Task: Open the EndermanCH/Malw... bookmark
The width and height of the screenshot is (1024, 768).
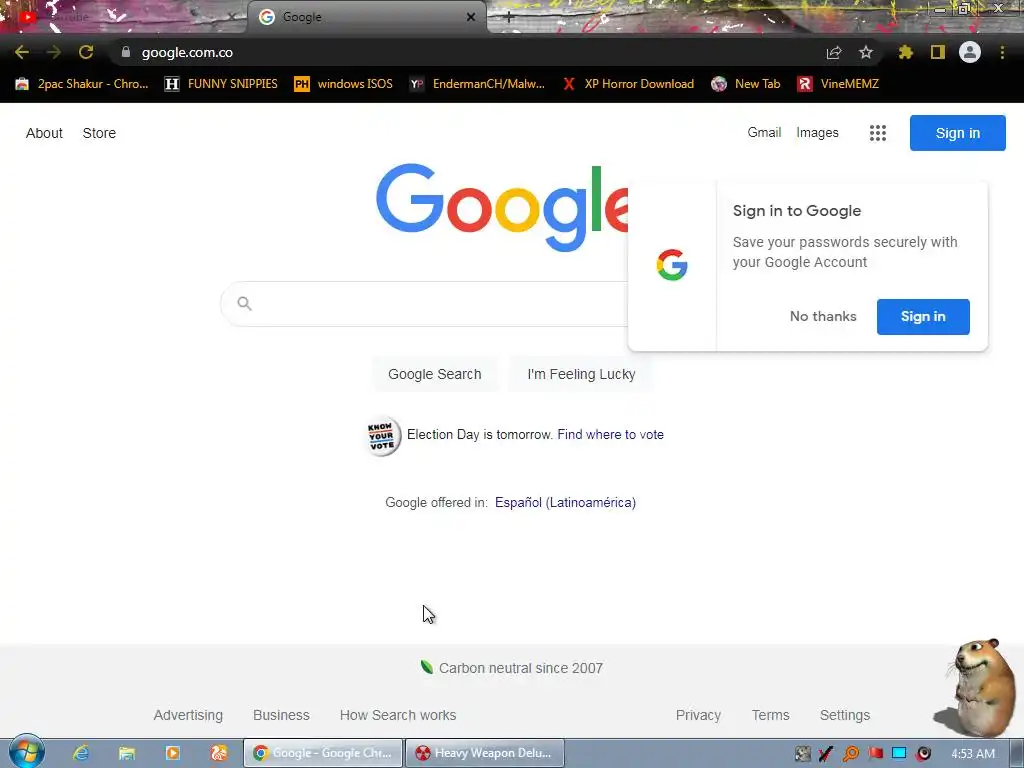Action: (x=477, y=84)
